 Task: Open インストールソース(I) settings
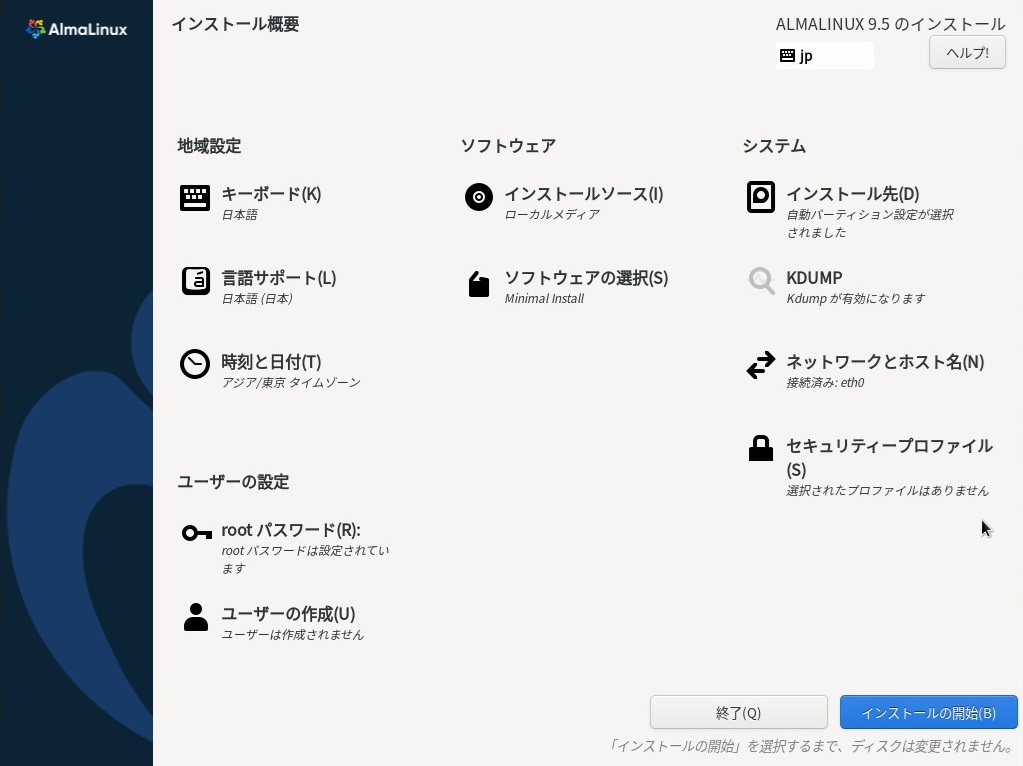coord(584,194)
